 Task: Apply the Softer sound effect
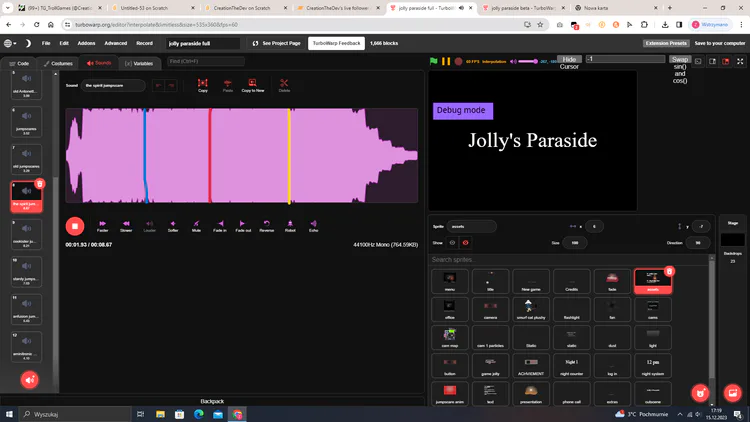(x=173, y=226)
